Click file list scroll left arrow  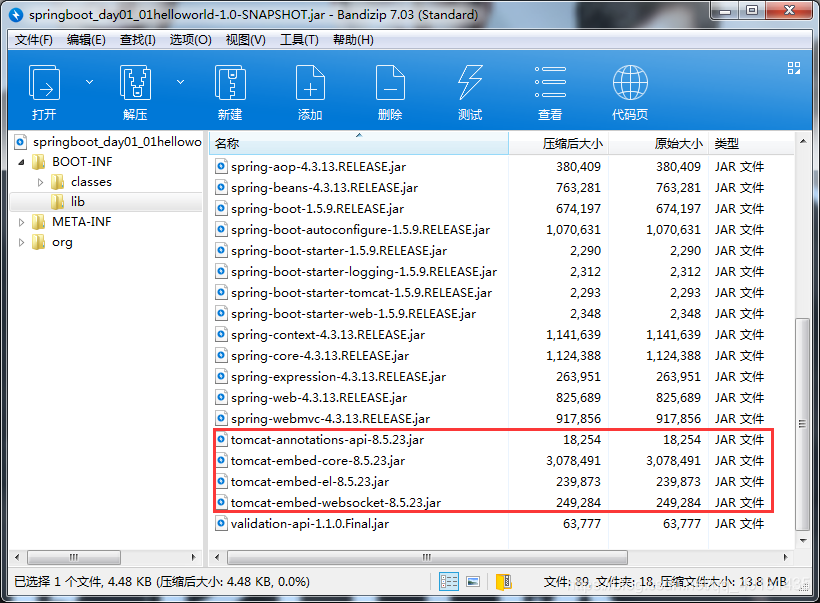[x=217, y=558]
